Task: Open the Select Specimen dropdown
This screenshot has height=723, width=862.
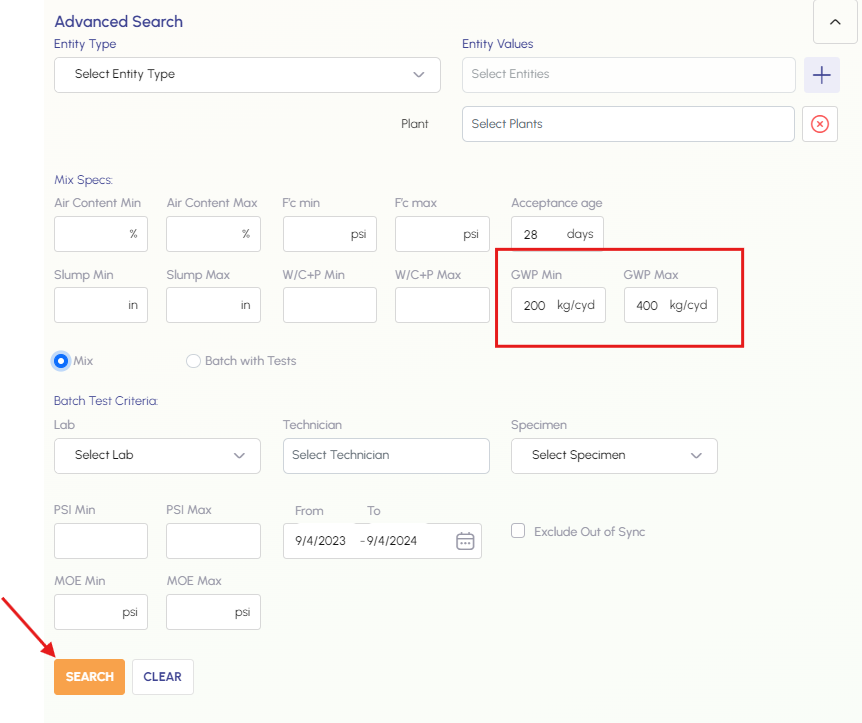Action: [614, 456]
